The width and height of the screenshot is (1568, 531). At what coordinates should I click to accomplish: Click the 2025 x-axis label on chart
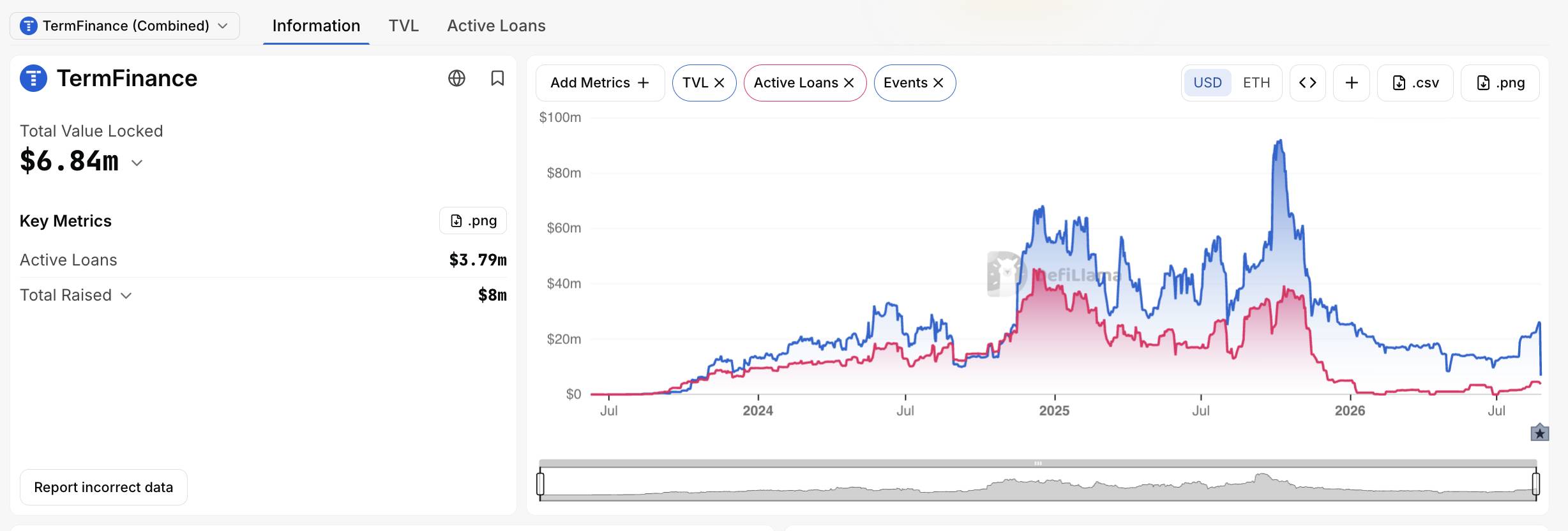click(1054, 411)
